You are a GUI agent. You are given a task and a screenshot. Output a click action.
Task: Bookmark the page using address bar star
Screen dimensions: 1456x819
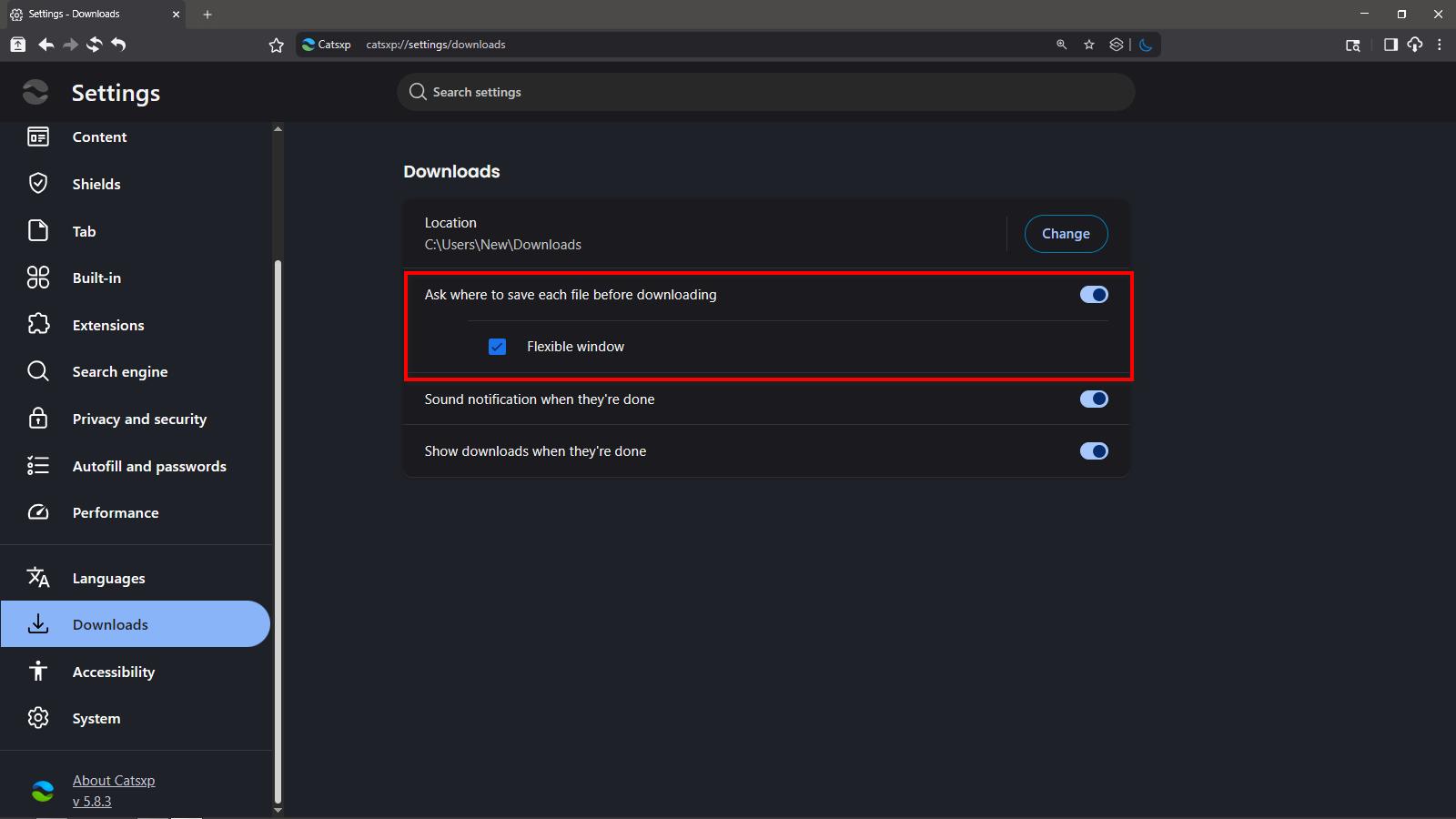[1089, 45]
